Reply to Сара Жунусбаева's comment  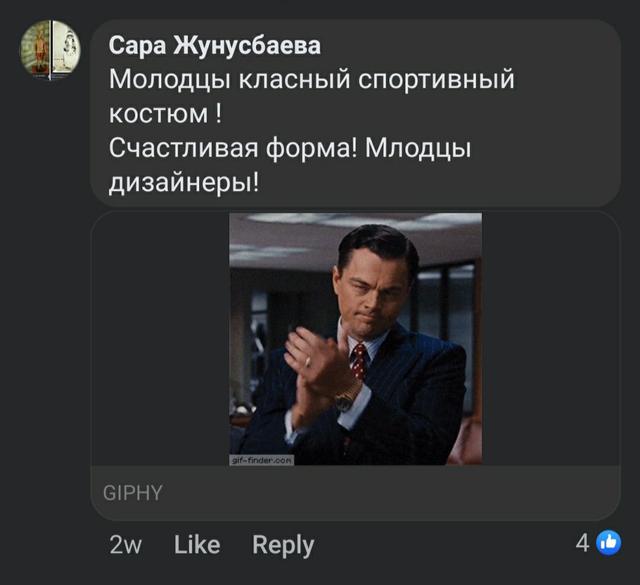[283, 544]
